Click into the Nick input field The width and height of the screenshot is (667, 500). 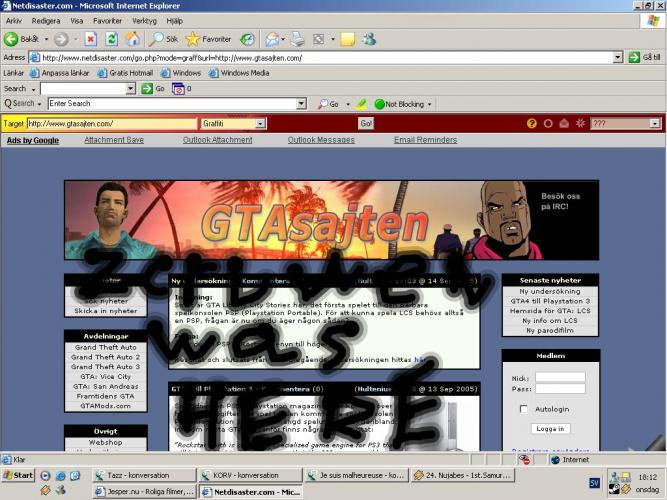pos(560,377)
